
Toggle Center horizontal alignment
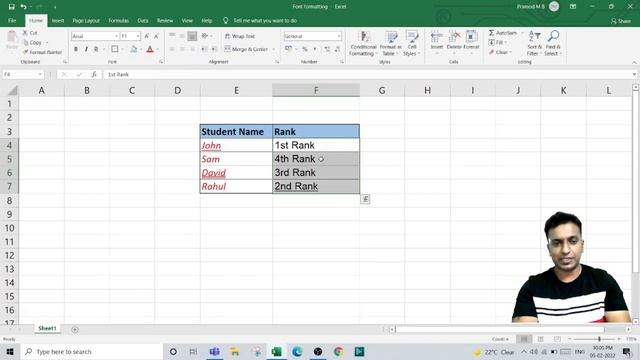[182, 49]
